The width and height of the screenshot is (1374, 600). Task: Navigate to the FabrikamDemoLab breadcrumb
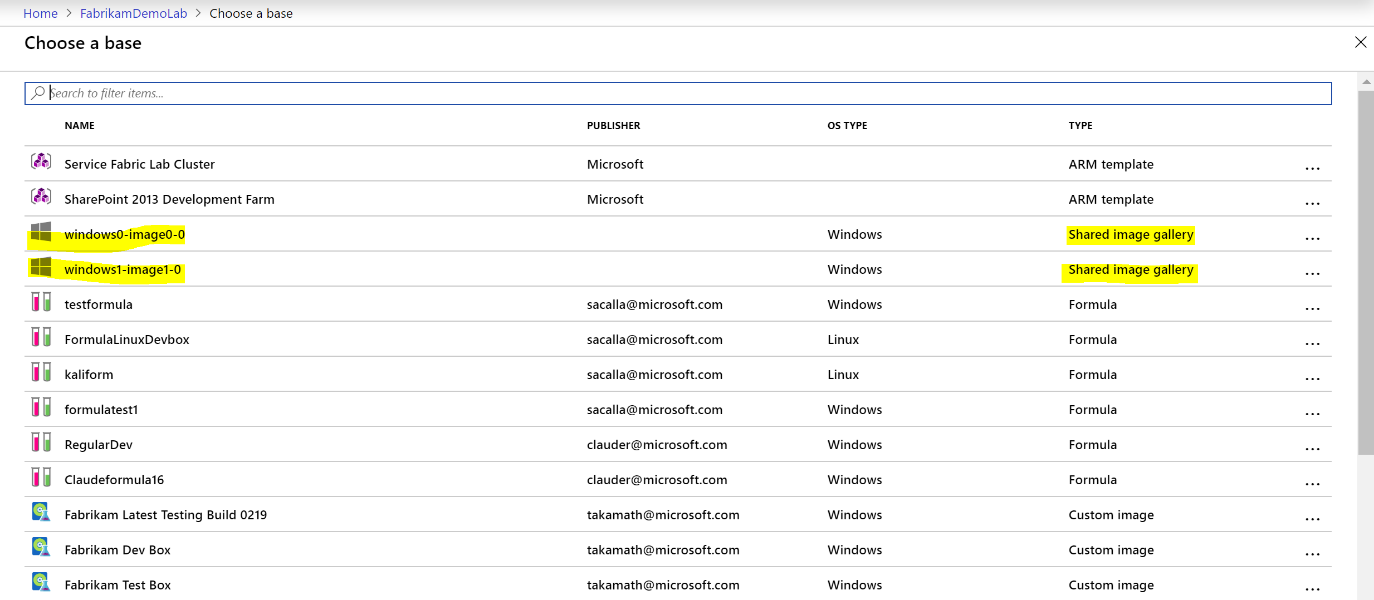[x=134, y=14]
